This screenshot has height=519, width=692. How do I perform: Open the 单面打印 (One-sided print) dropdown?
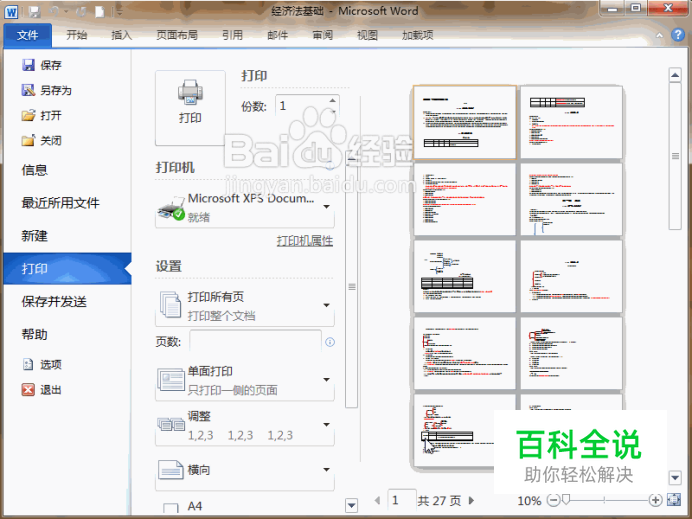[x=244, y=381]
